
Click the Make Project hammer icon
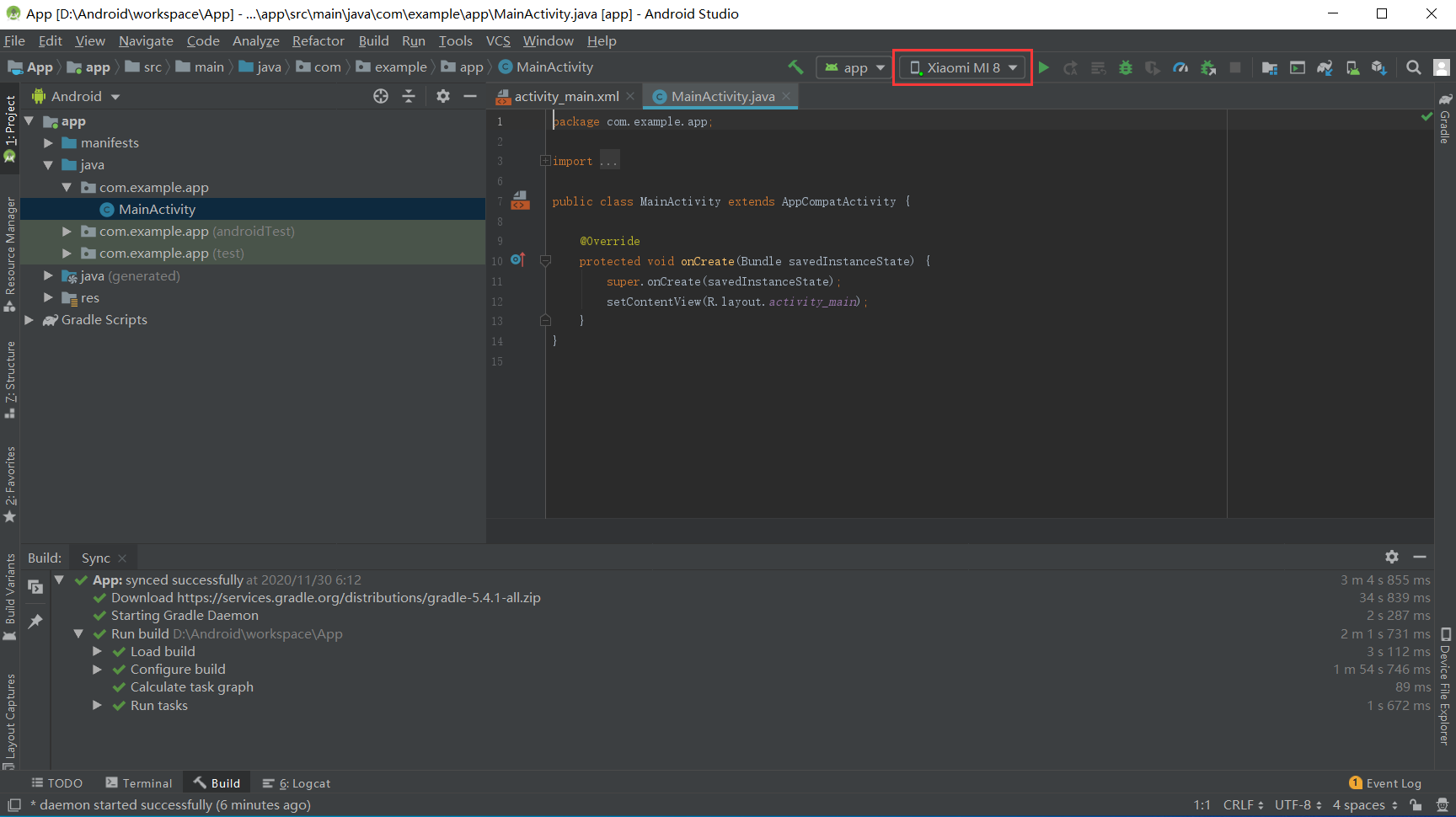(x=795, y=67)
